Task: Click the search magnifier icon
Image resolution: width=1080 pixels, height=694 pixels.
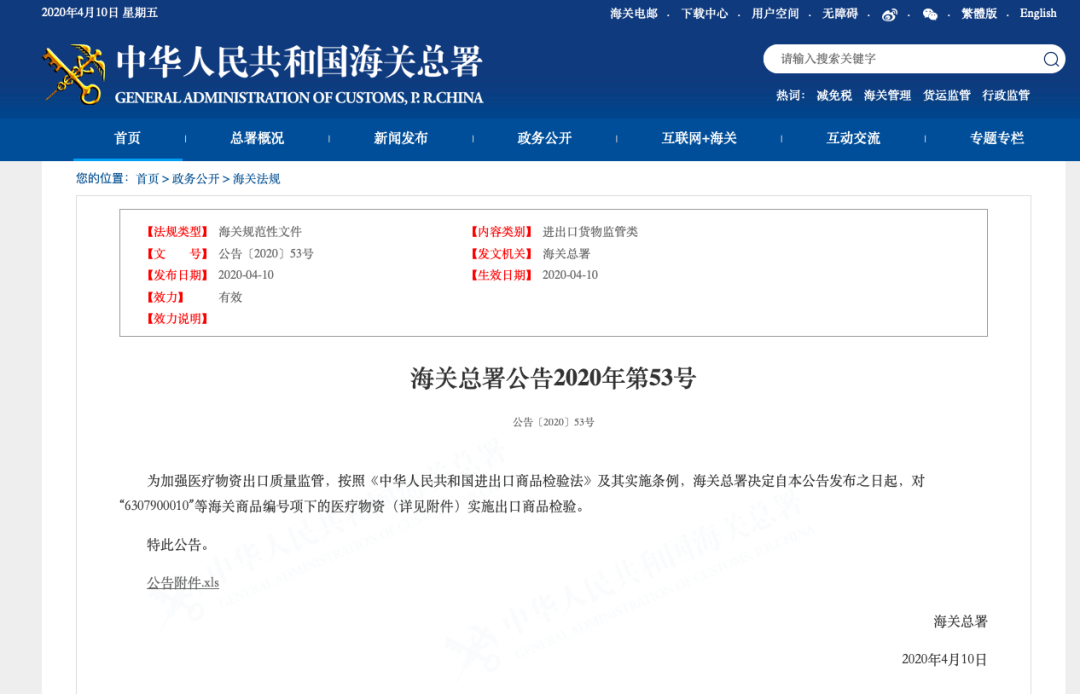Action: click(1051, 59)
